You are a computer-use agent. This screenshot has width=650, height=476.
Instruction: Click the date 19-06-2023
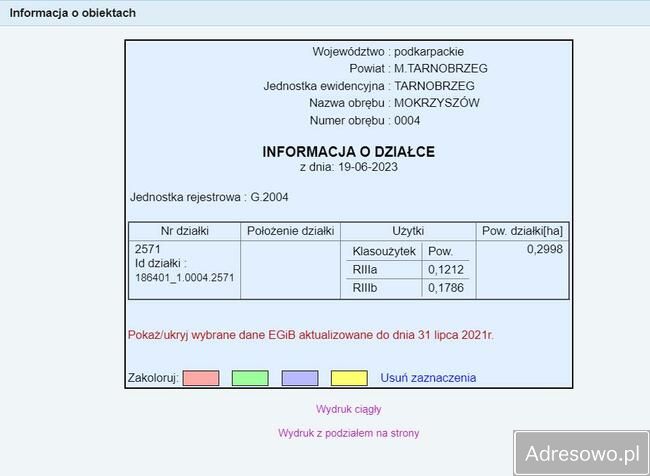[x=368, y=167]
